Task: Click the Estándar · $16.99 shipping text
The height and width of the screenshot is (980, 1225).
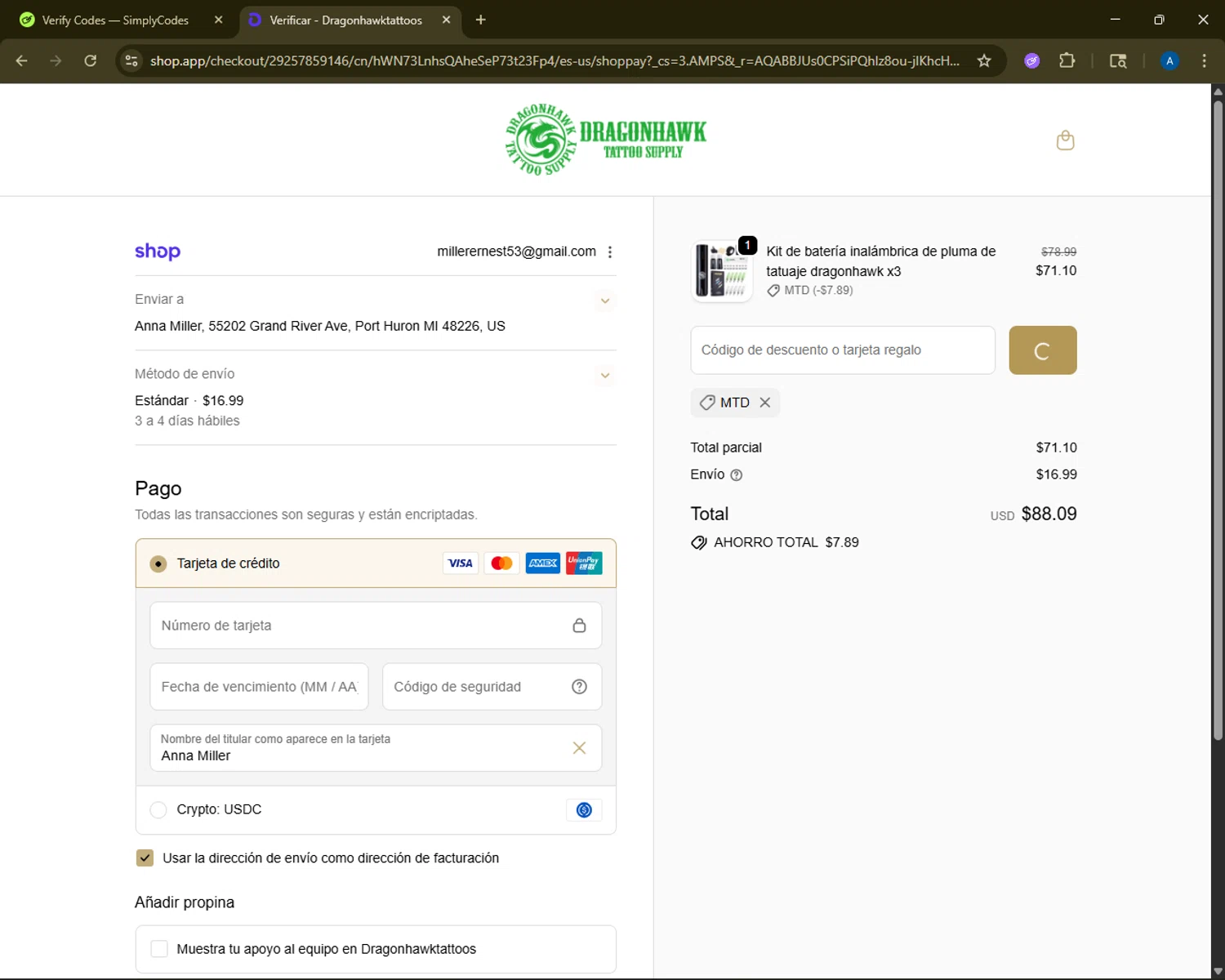Action: [x=189, y=400]
